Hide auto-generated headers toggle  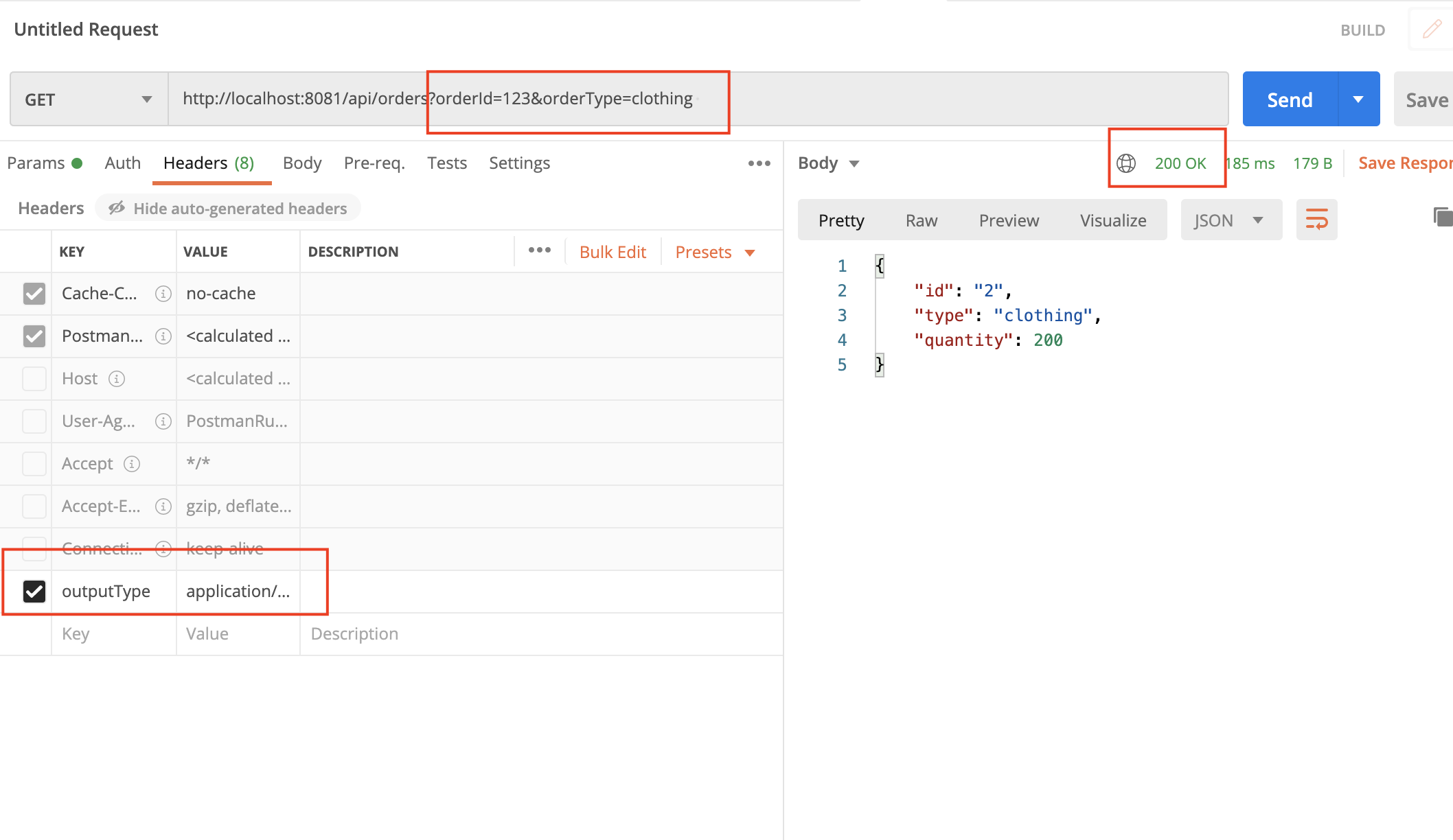pos(228,209)
